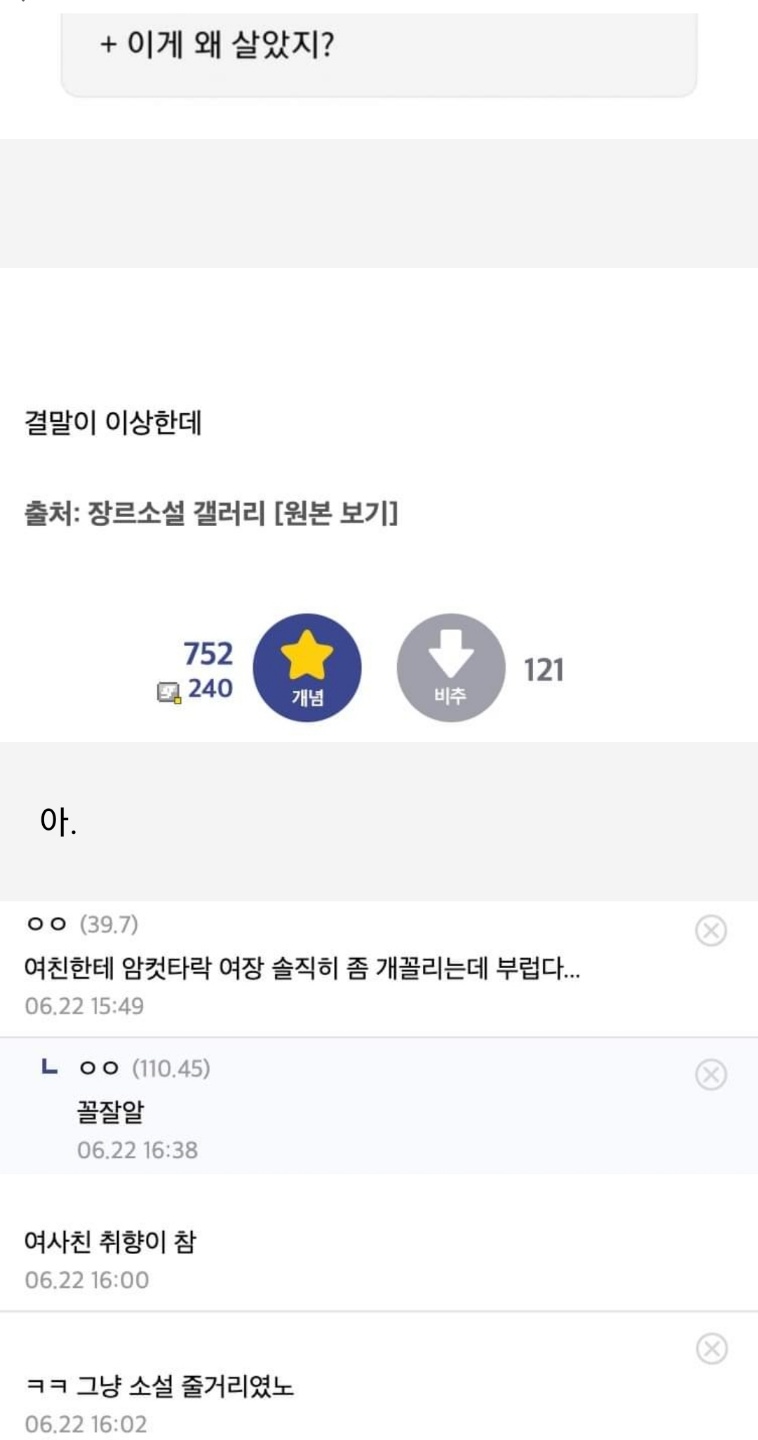Downvote the post with the 비추 arrow button
The height and width of the screenshot is (1440, 758).
click(x=451, y=668)
